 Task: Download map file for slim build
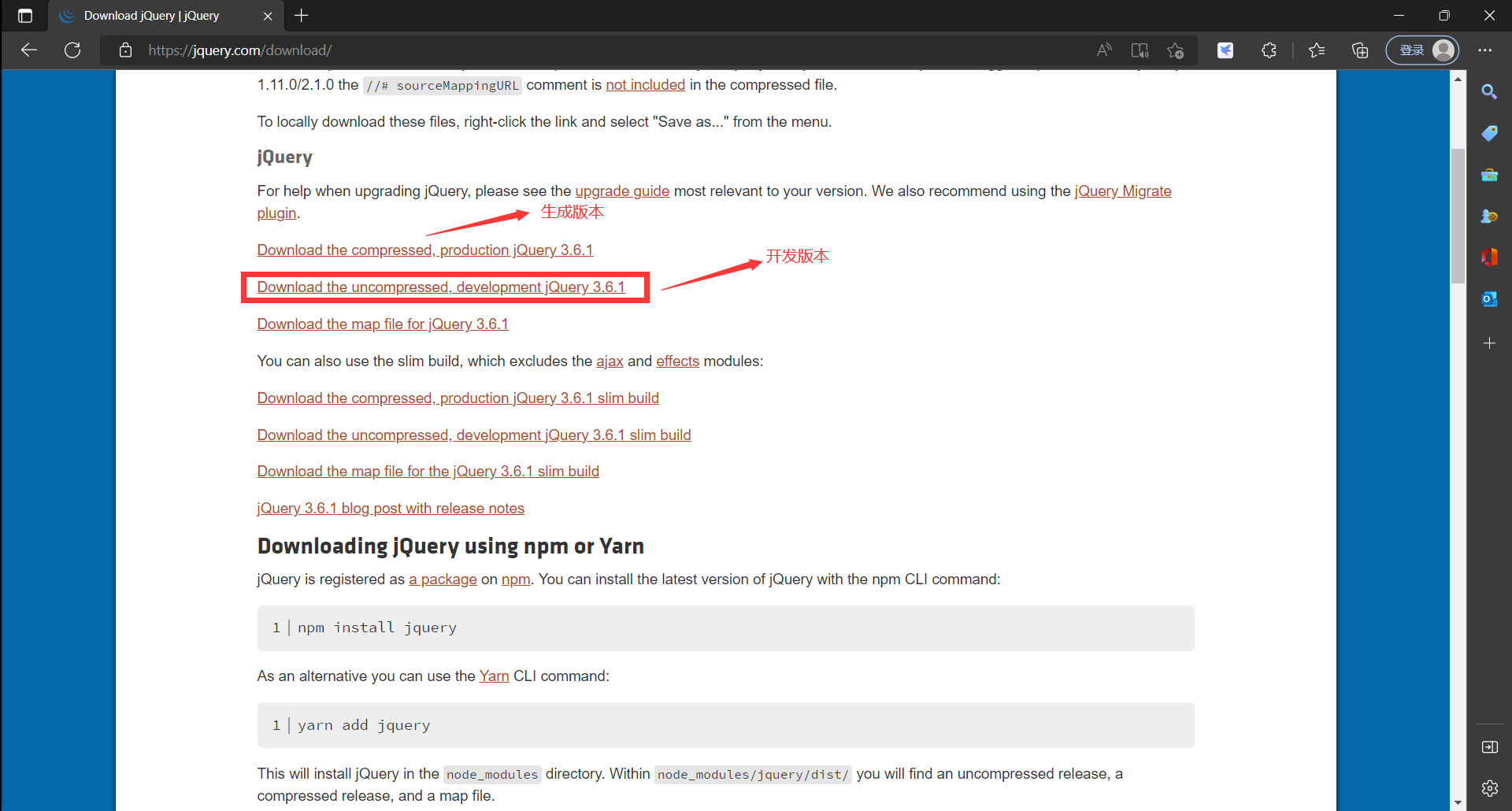click(428, 472)
